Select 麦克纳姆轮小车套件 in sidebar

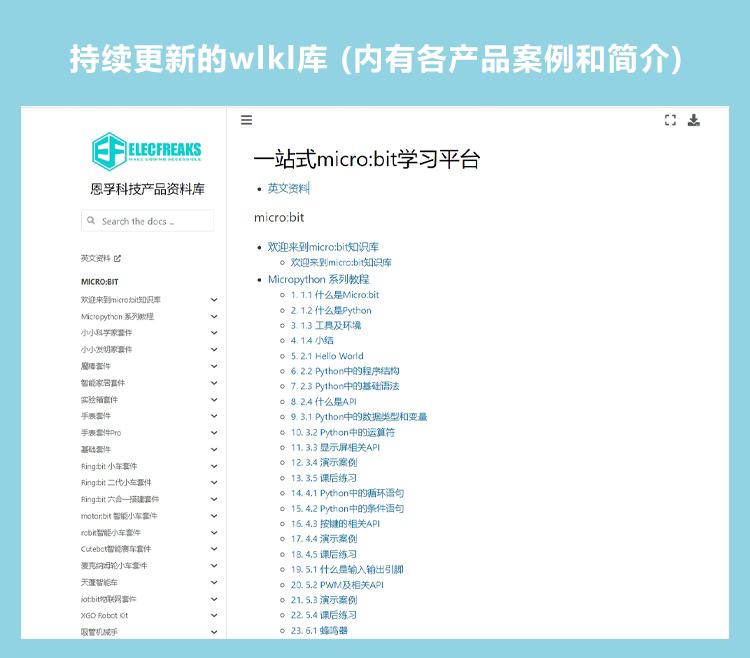114,566
